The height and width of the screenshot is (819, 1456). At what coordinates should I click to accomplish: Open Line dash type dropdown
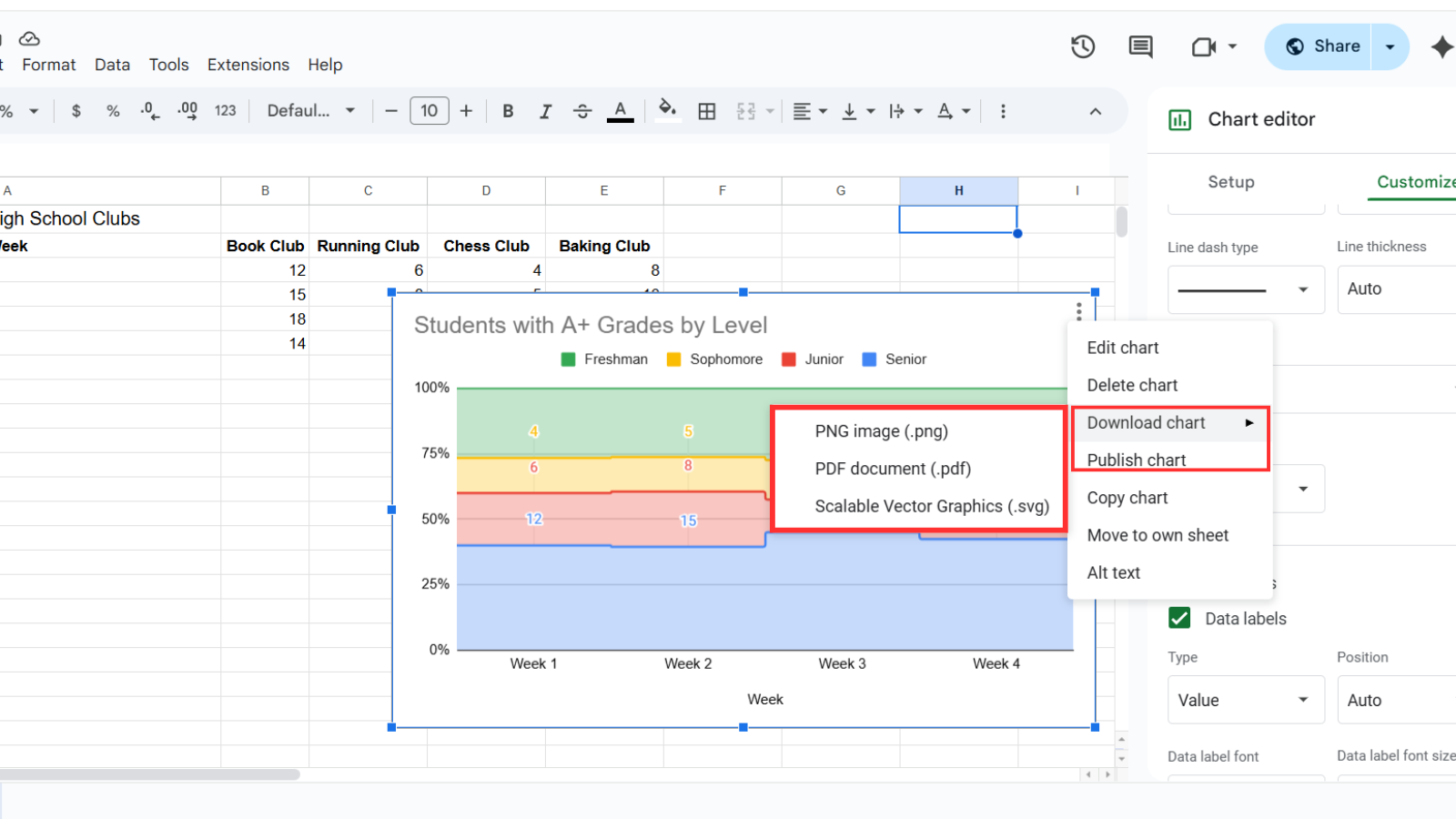click(1246, 289)
